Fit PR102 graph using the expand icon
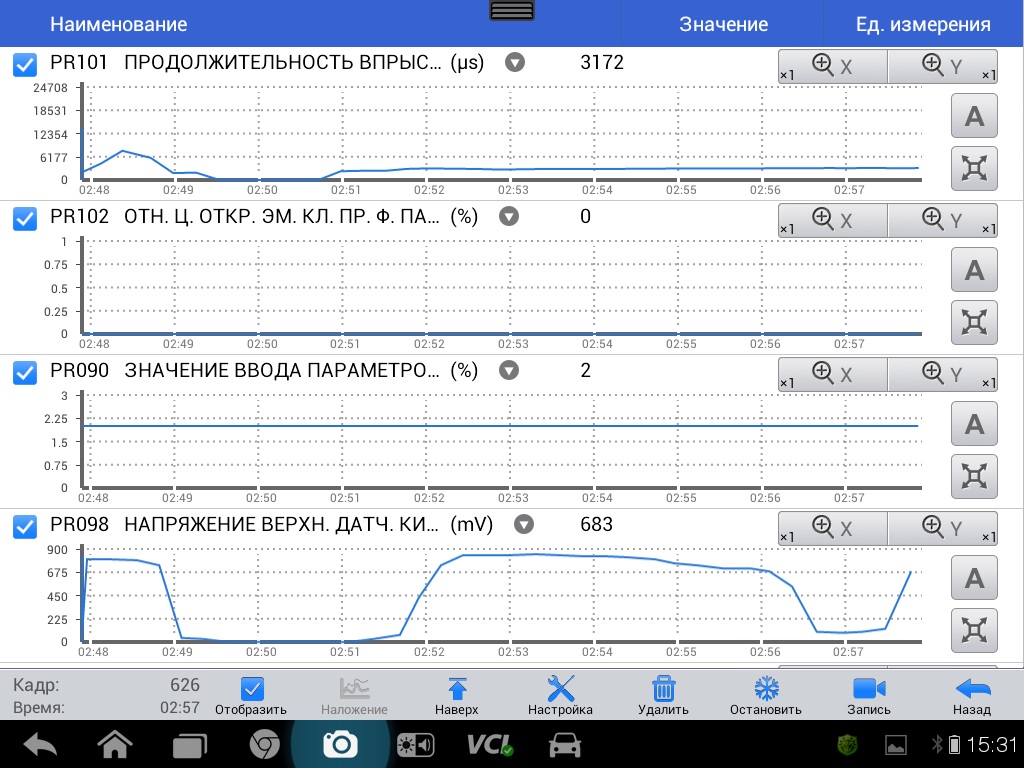Screen dimensions: 1024x768 click(x=973, y=322)
